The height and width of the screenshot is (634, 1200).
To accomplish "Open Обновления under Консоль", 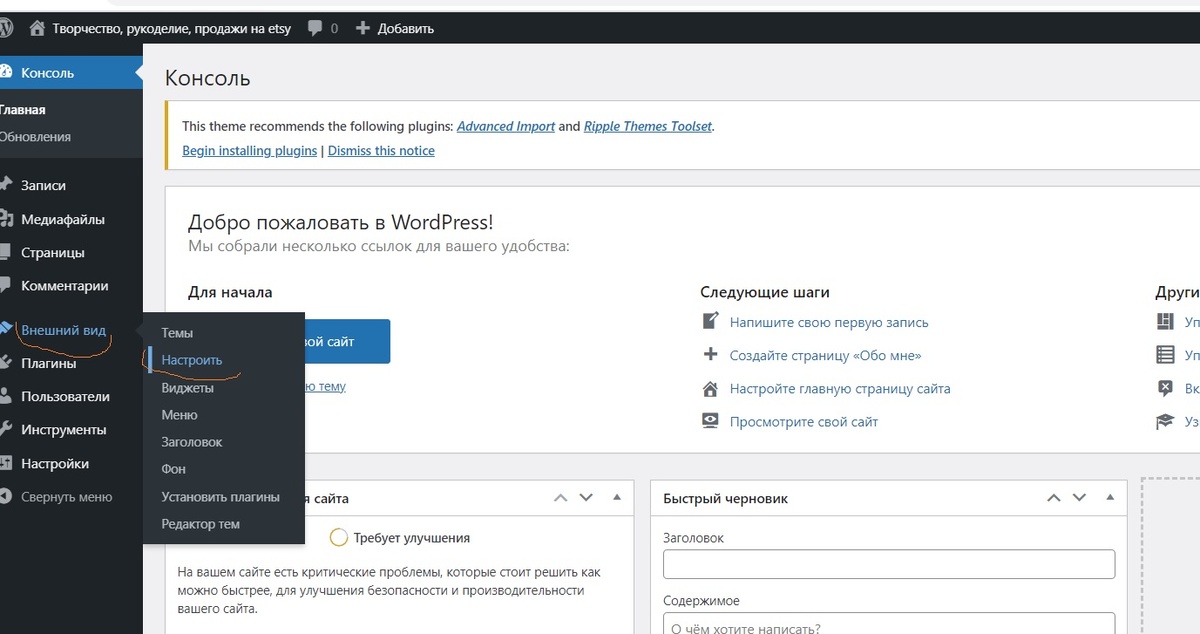I will pos(35,137).
